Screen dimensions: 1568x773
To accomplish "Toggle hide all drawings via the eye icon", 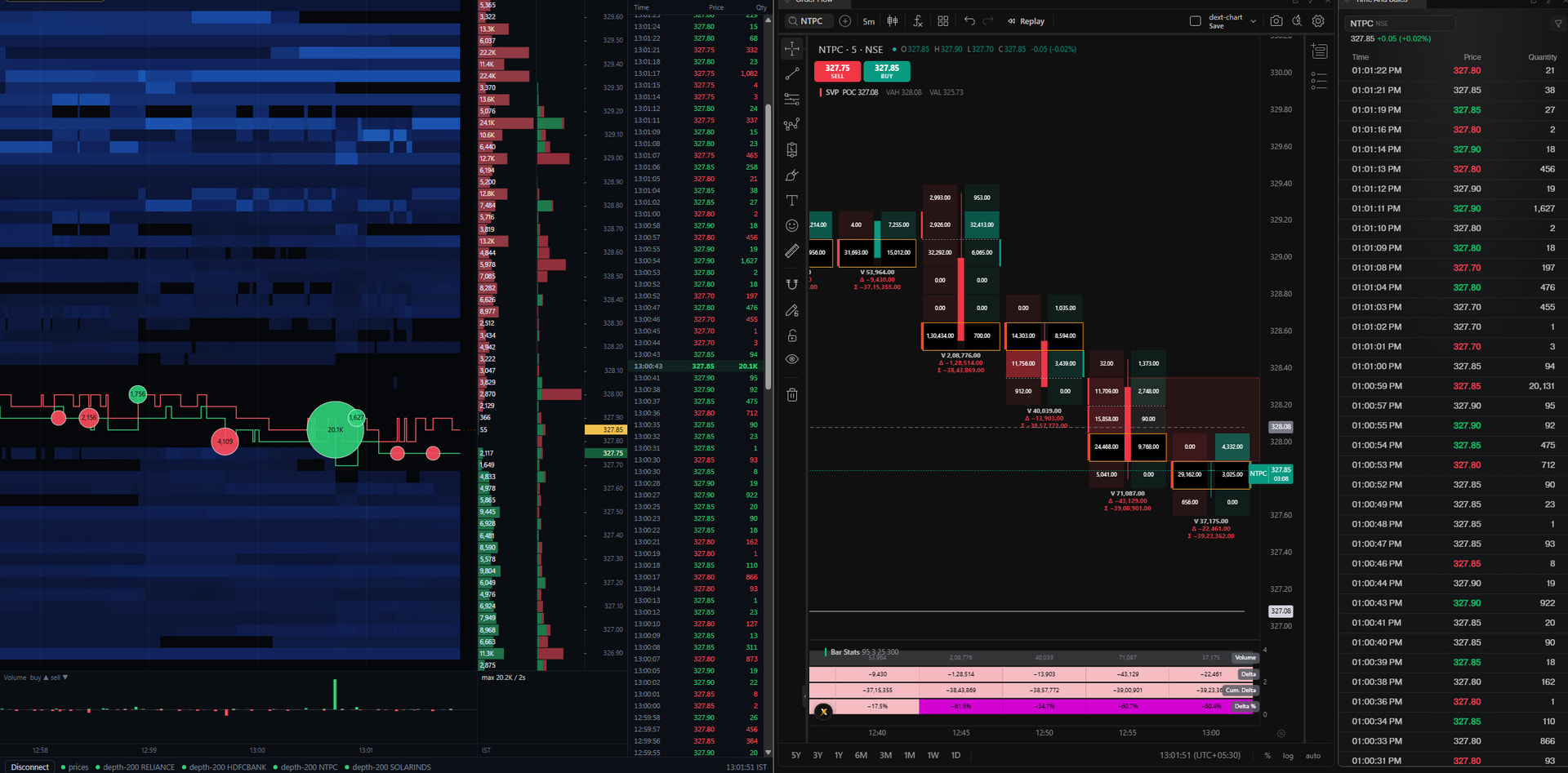I will pyautogui.click(x=792, y=359).
